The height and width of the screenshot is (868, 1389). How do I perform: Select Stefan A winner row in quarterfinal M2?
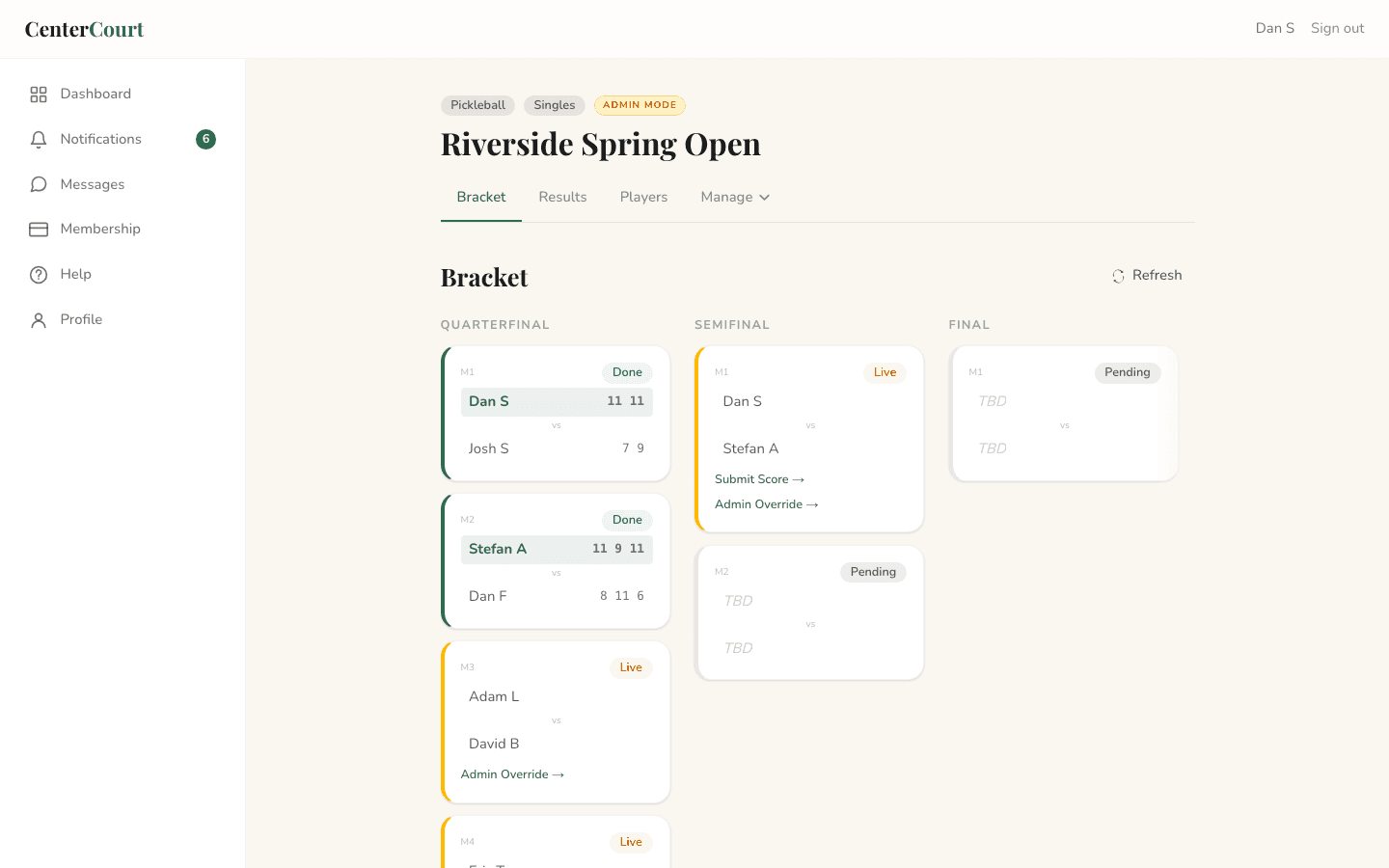[x=557, y=549]
